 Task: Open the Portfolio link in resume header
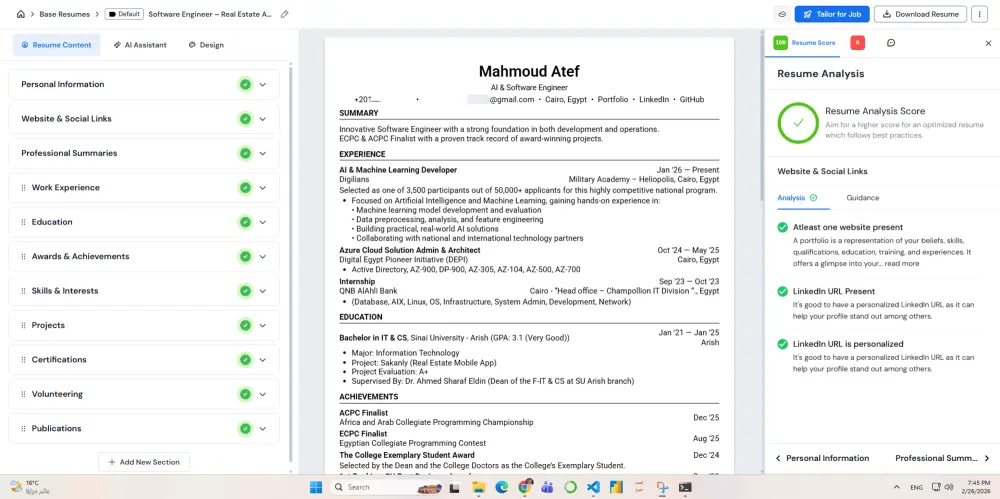point(612,100)
